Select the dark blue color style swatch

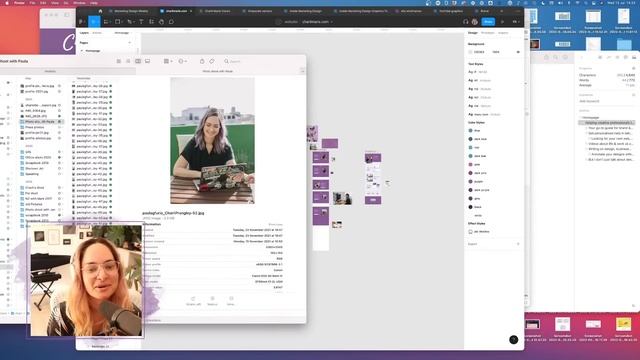[x=470, y=139]
